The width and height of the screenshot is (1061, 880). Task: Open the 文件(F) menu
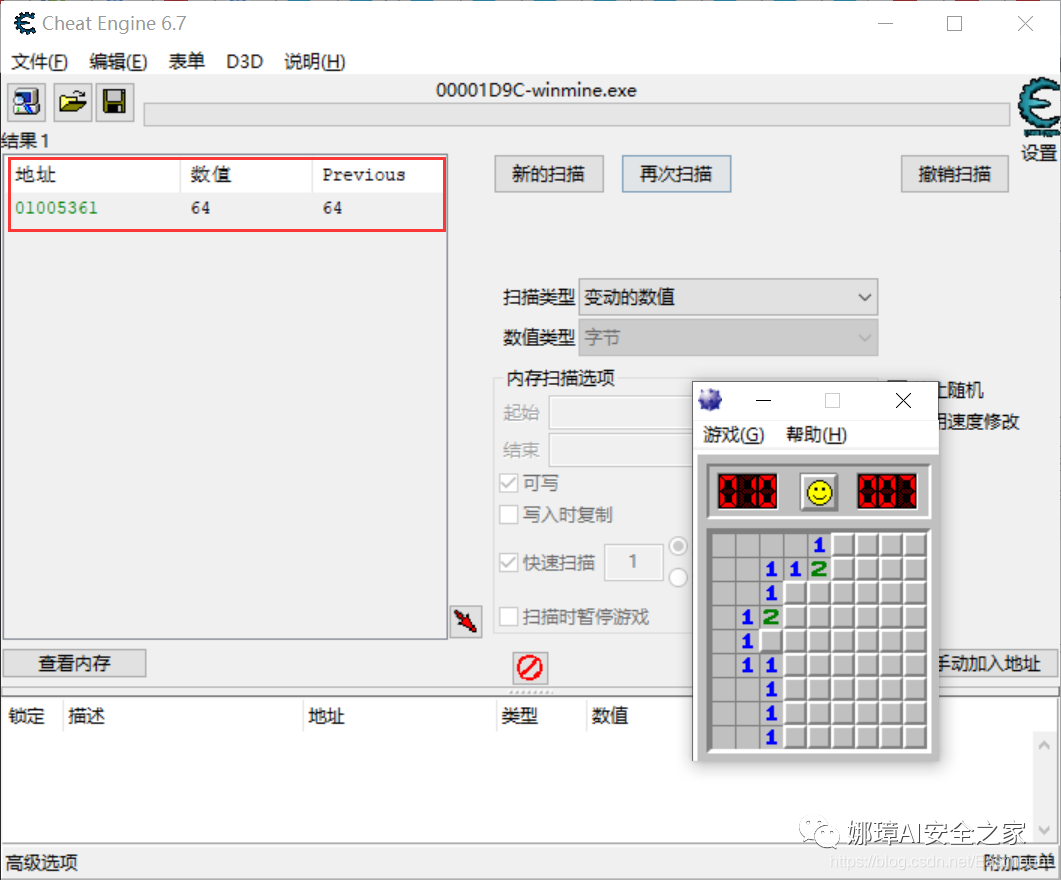click(x=39, y=62)
